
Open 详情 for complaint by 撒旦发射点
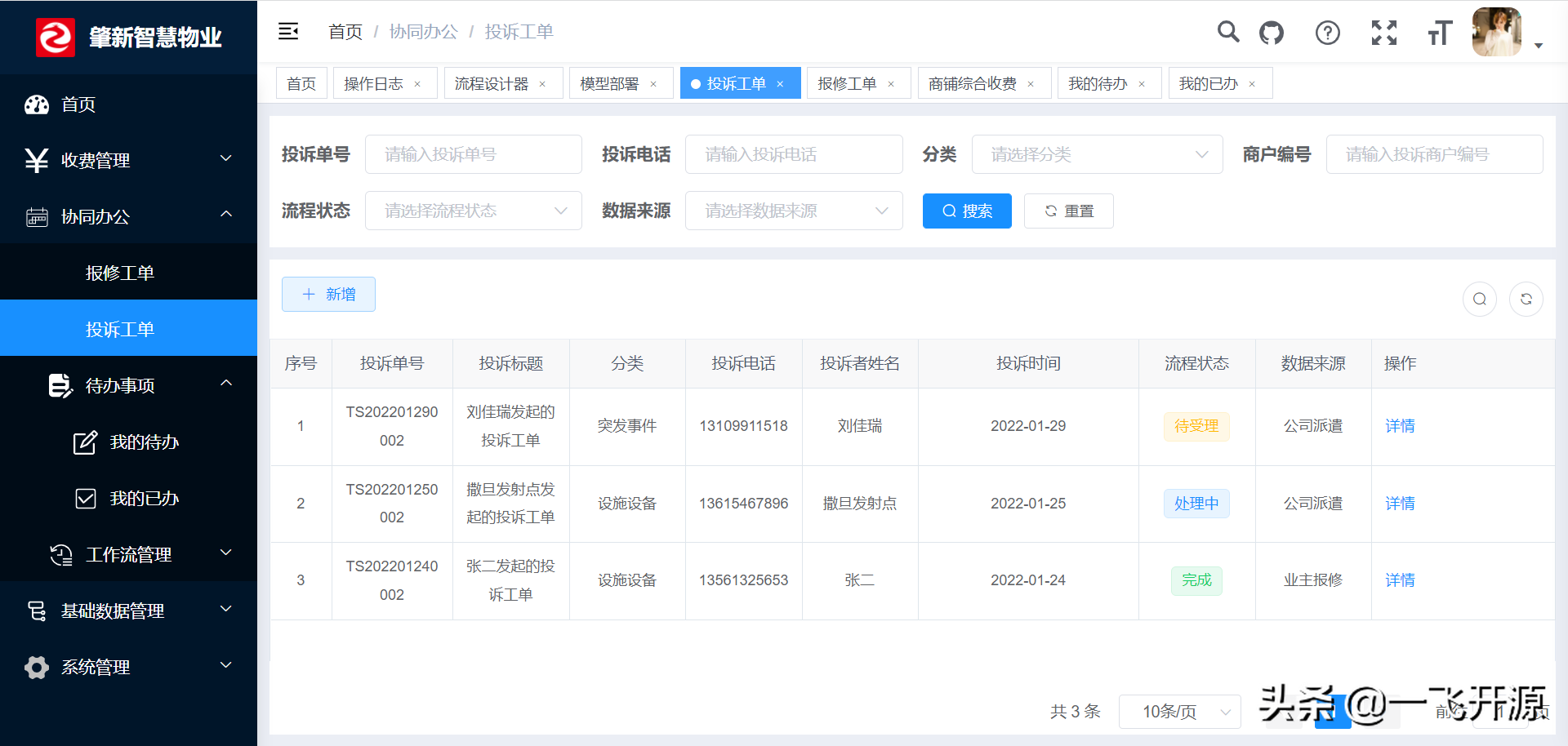[1400, 504]
